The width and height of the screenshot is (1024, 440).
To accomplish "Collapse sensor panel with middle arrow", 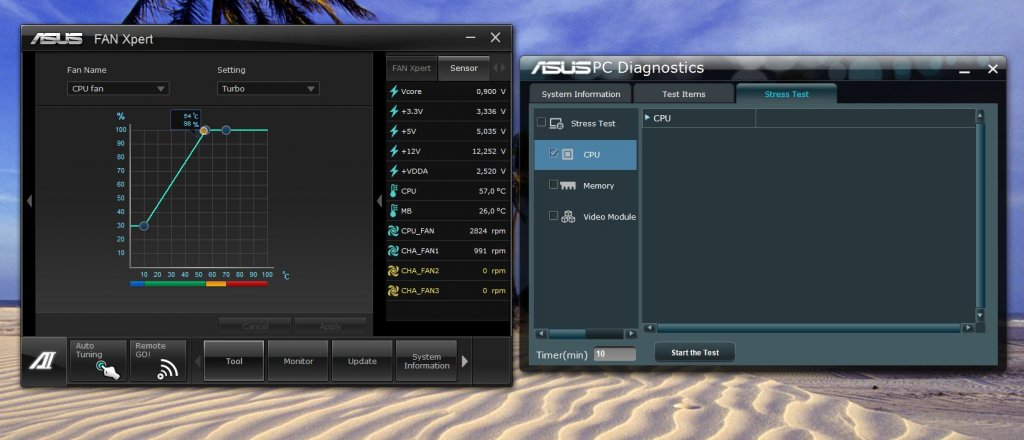I will [379, 201].
